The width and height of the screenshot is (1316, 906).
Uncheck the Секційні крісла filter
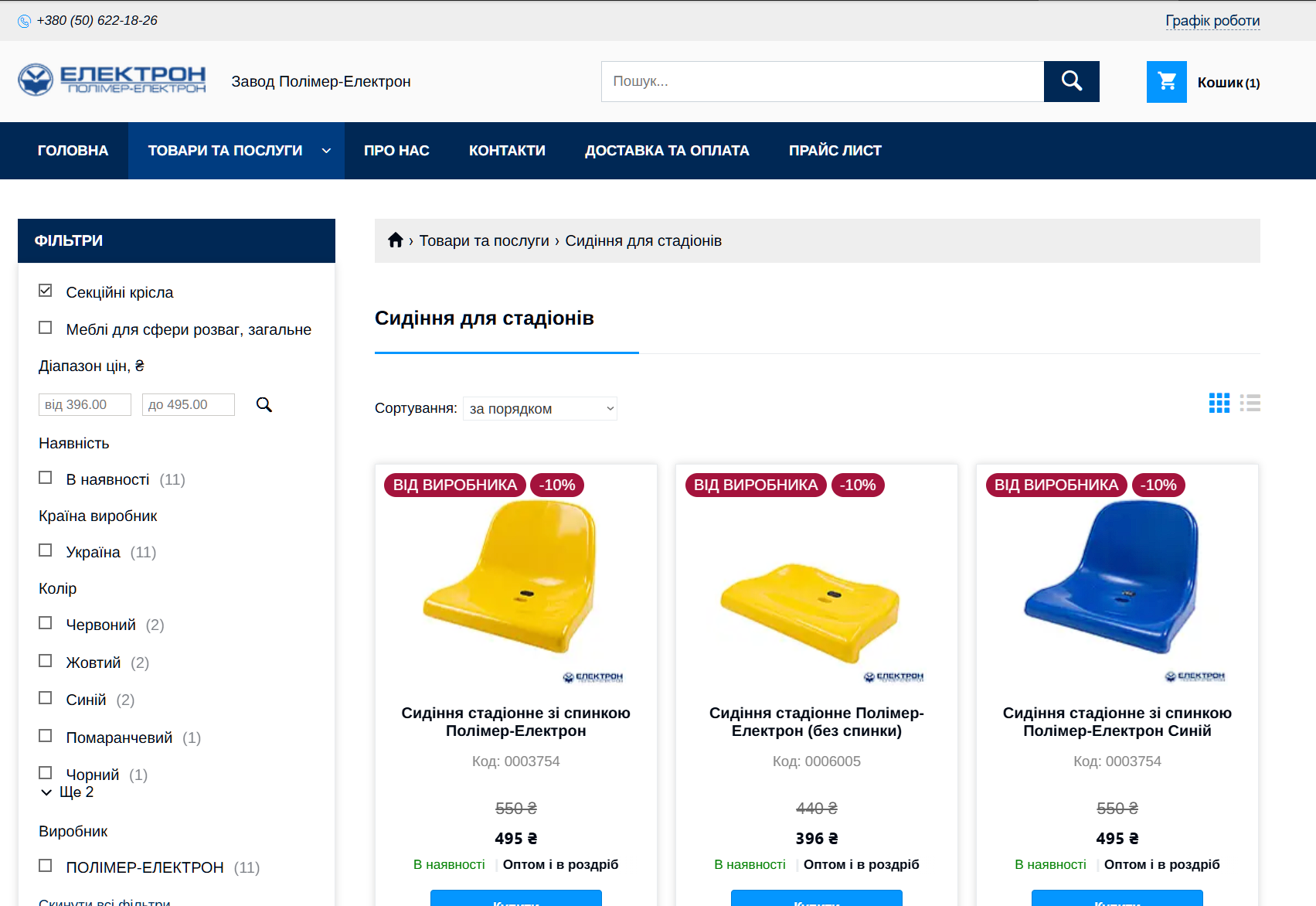click(46, 291)
